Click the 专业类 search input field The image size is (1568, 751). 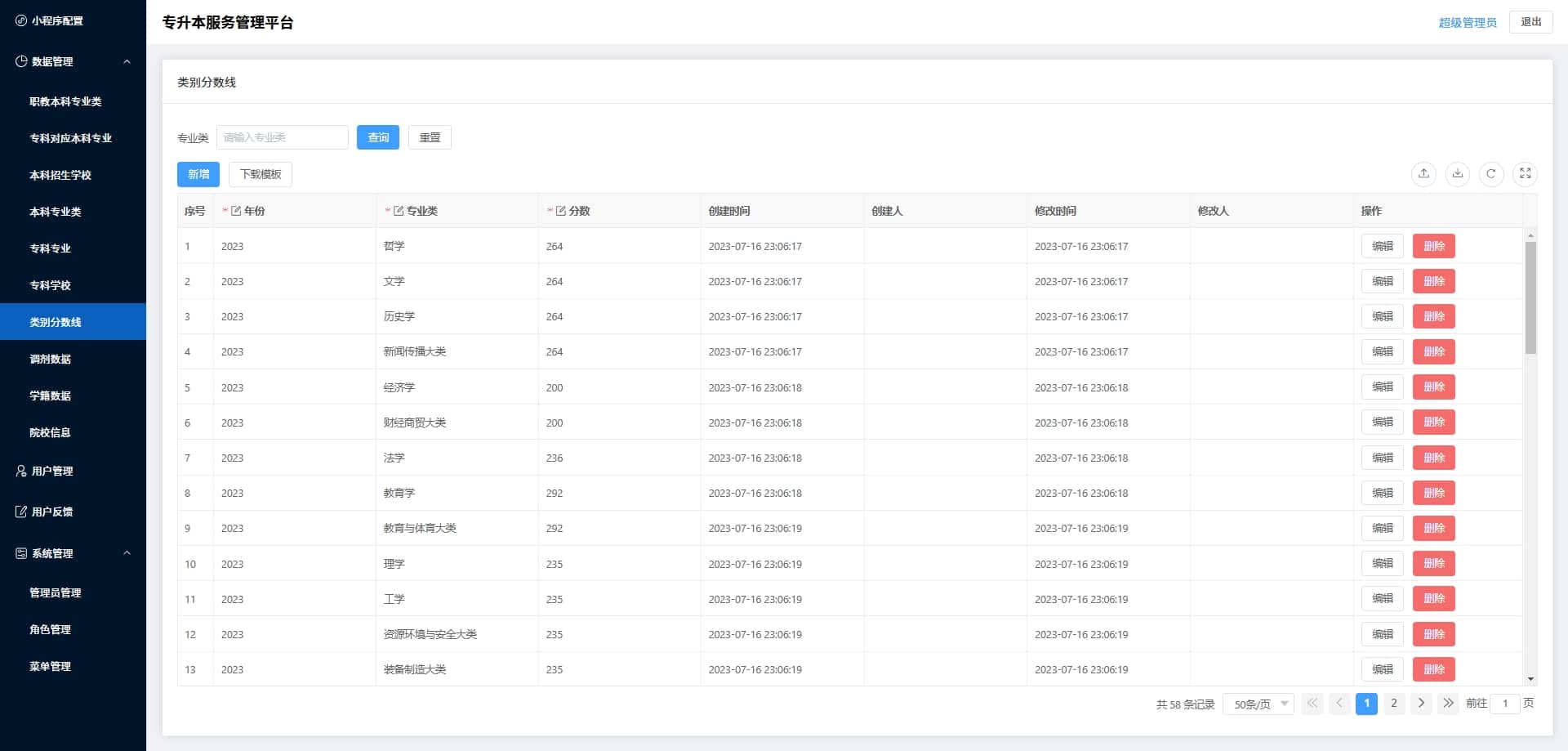click(283, 137)
